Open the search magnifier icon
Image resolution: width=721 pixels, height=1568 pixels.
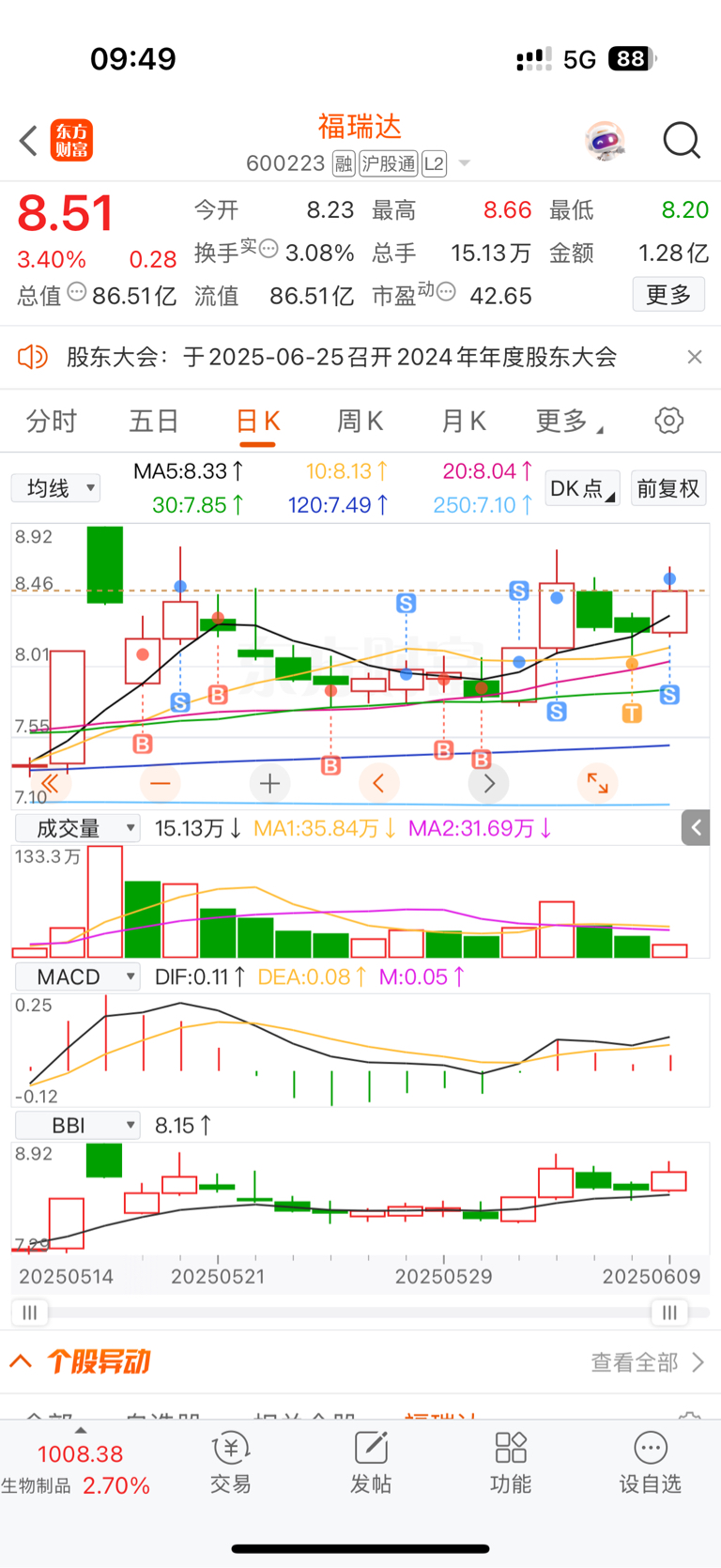[682, 141]
